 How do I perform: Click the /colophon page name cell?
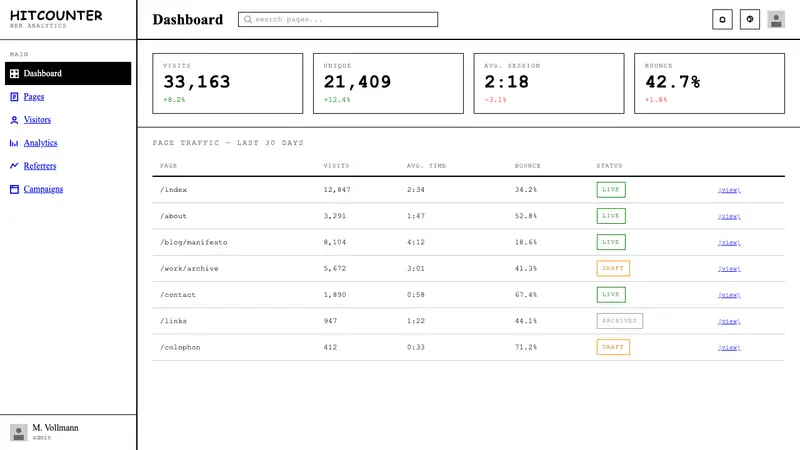[x=181, y=347]
